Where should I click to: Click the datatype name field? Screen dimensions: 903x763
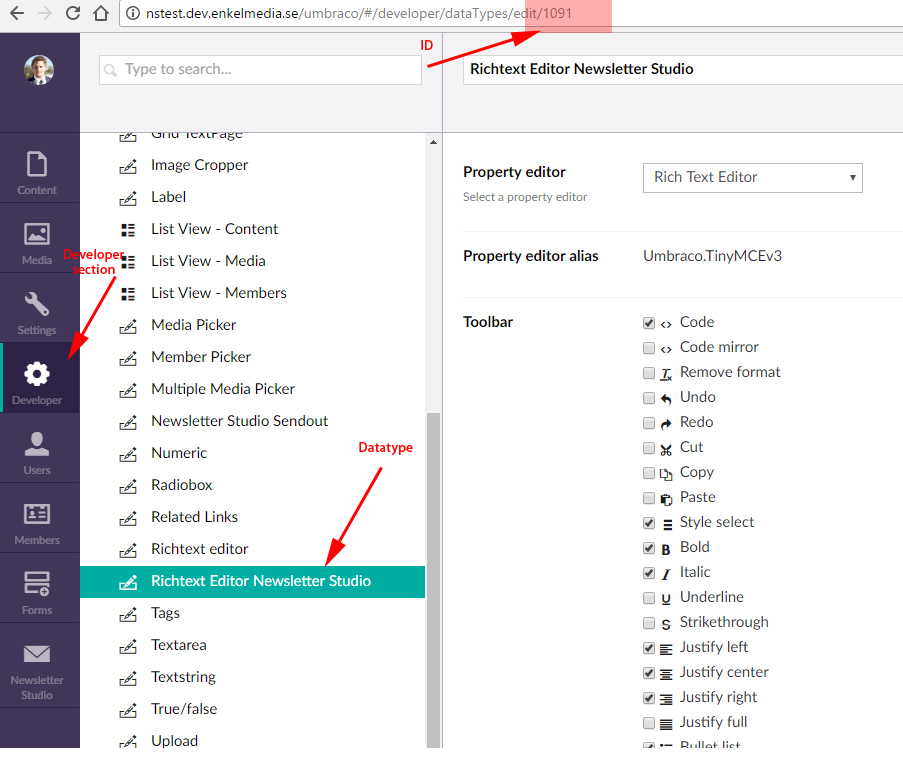pyautogui.click(x=682, y=70)
